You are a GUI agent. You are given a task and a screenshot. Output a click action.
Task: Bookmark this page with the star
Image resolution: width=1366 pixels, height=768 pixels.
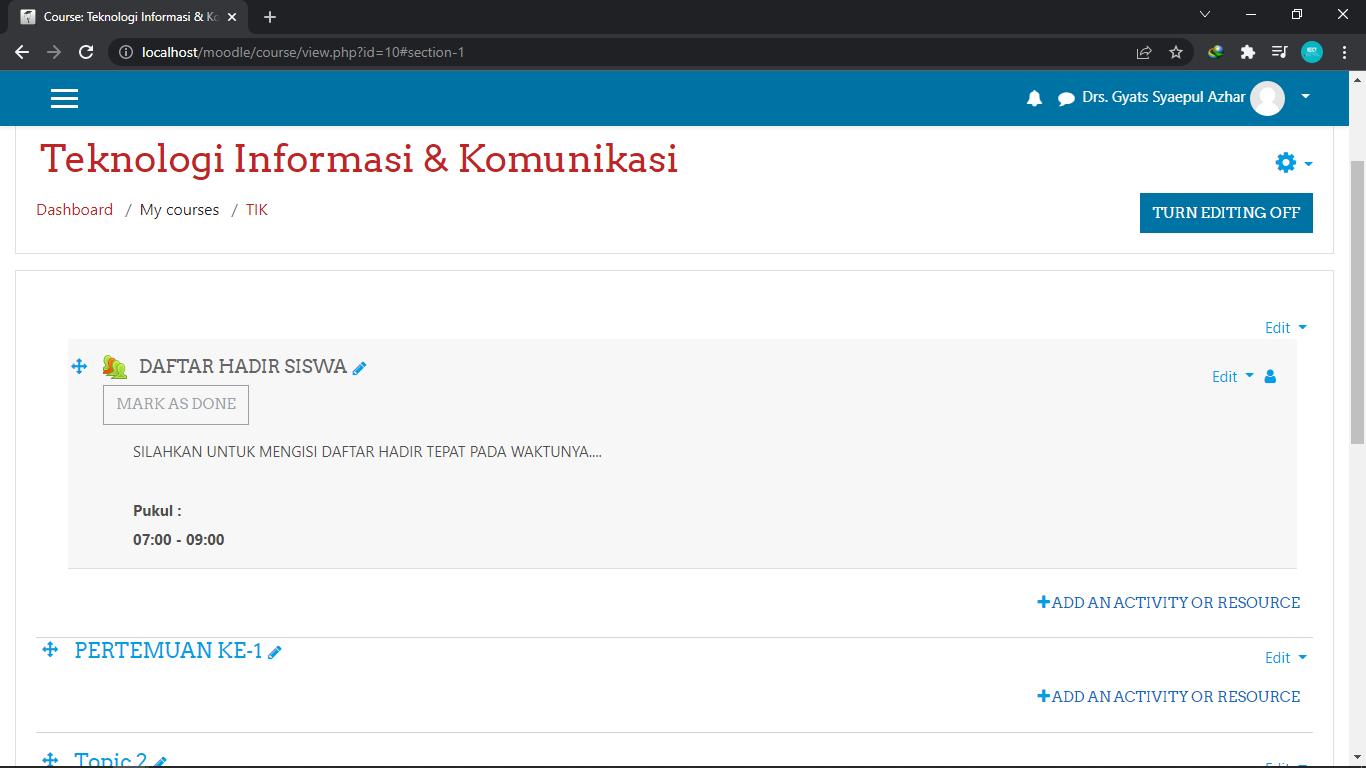(1176, 52)
